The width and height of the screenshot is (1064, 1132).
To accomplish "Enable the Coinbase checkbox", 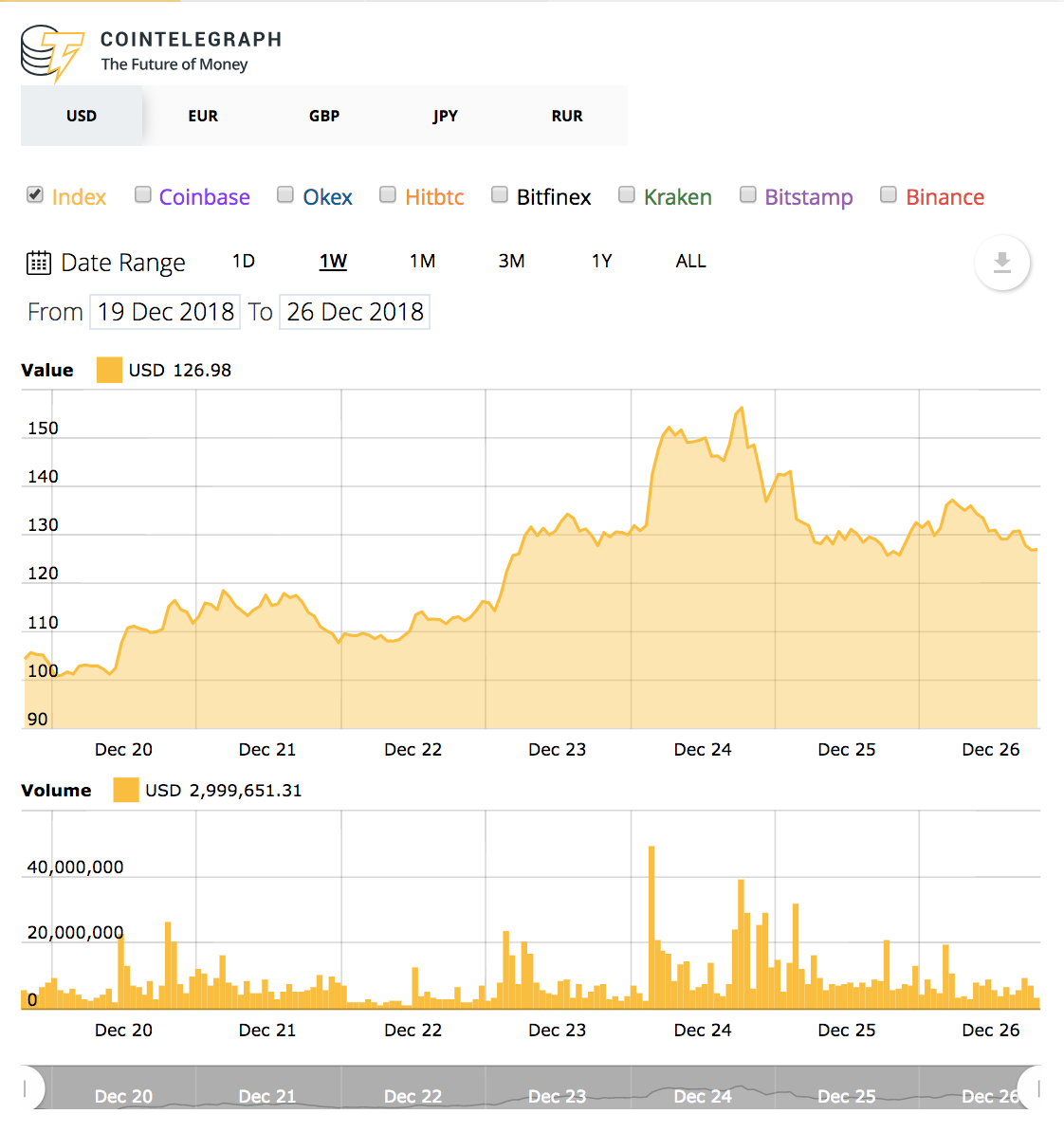I will coord(143,194).
